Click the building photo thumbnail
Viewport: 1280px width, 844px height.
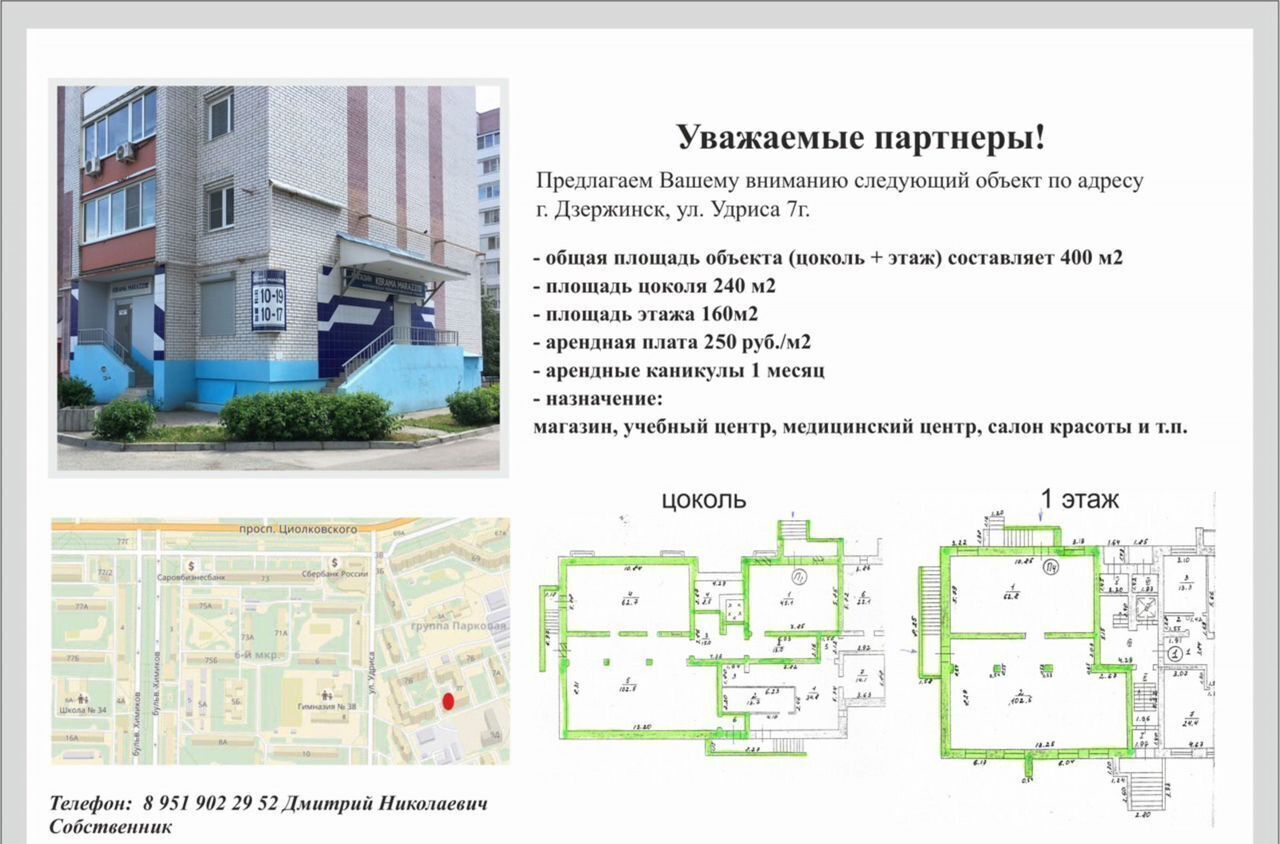(x=278, y=278)
